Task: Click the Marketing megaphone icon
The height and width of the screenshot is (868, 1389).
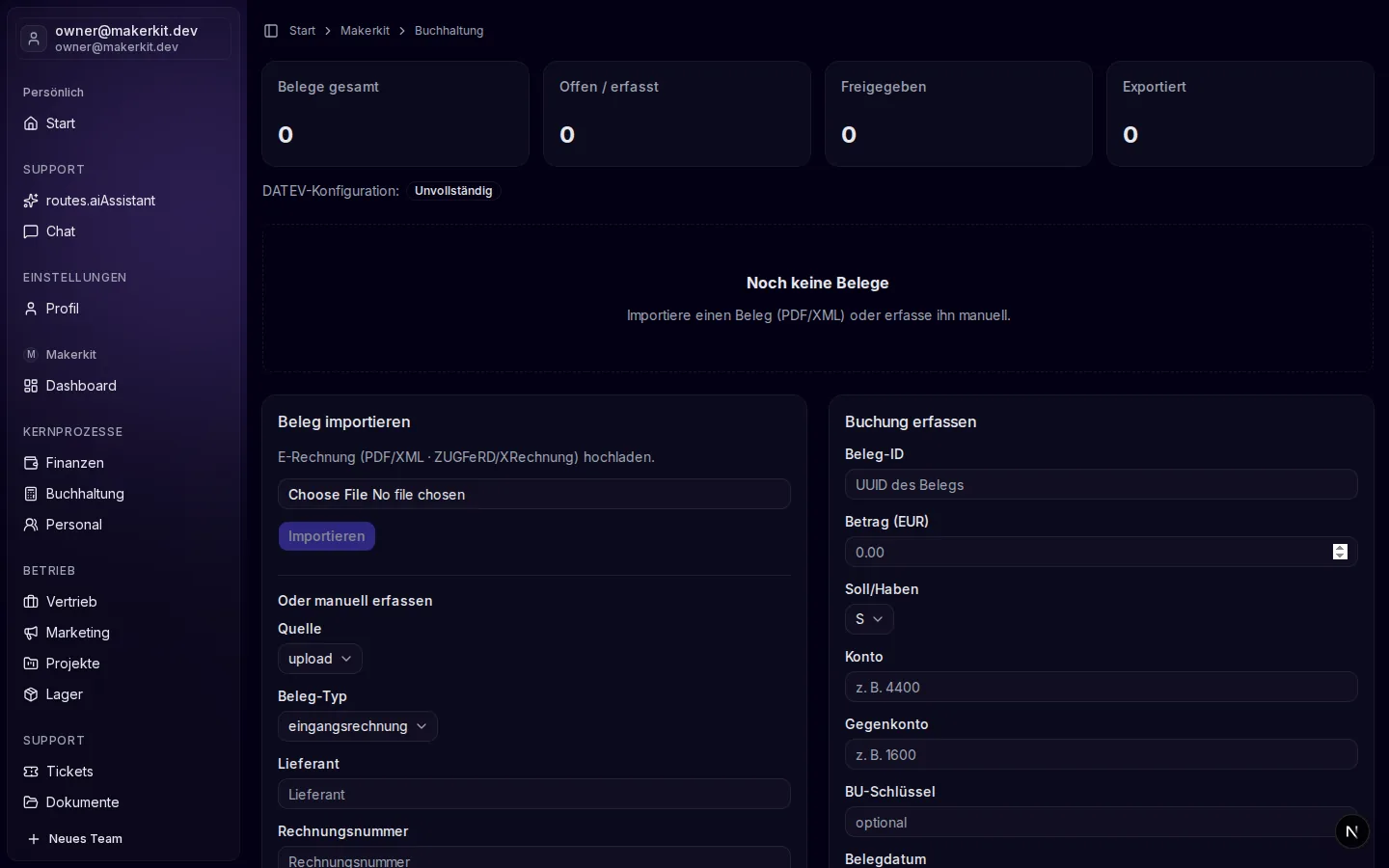Action: tap(31, 633)
